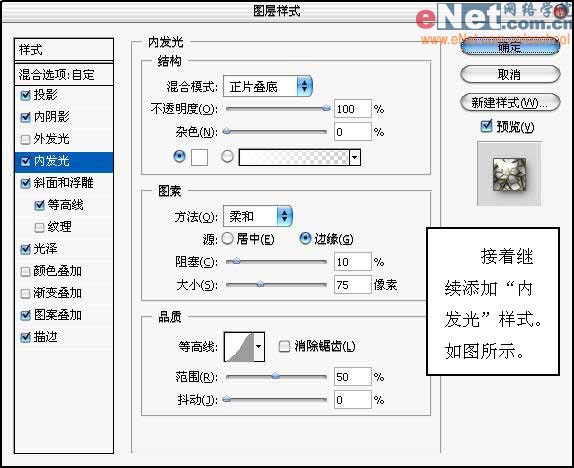This screenshot has width=574, height=468.
Task: Toggle the 光泽 satin checkbox
Action: coord(25,249)
